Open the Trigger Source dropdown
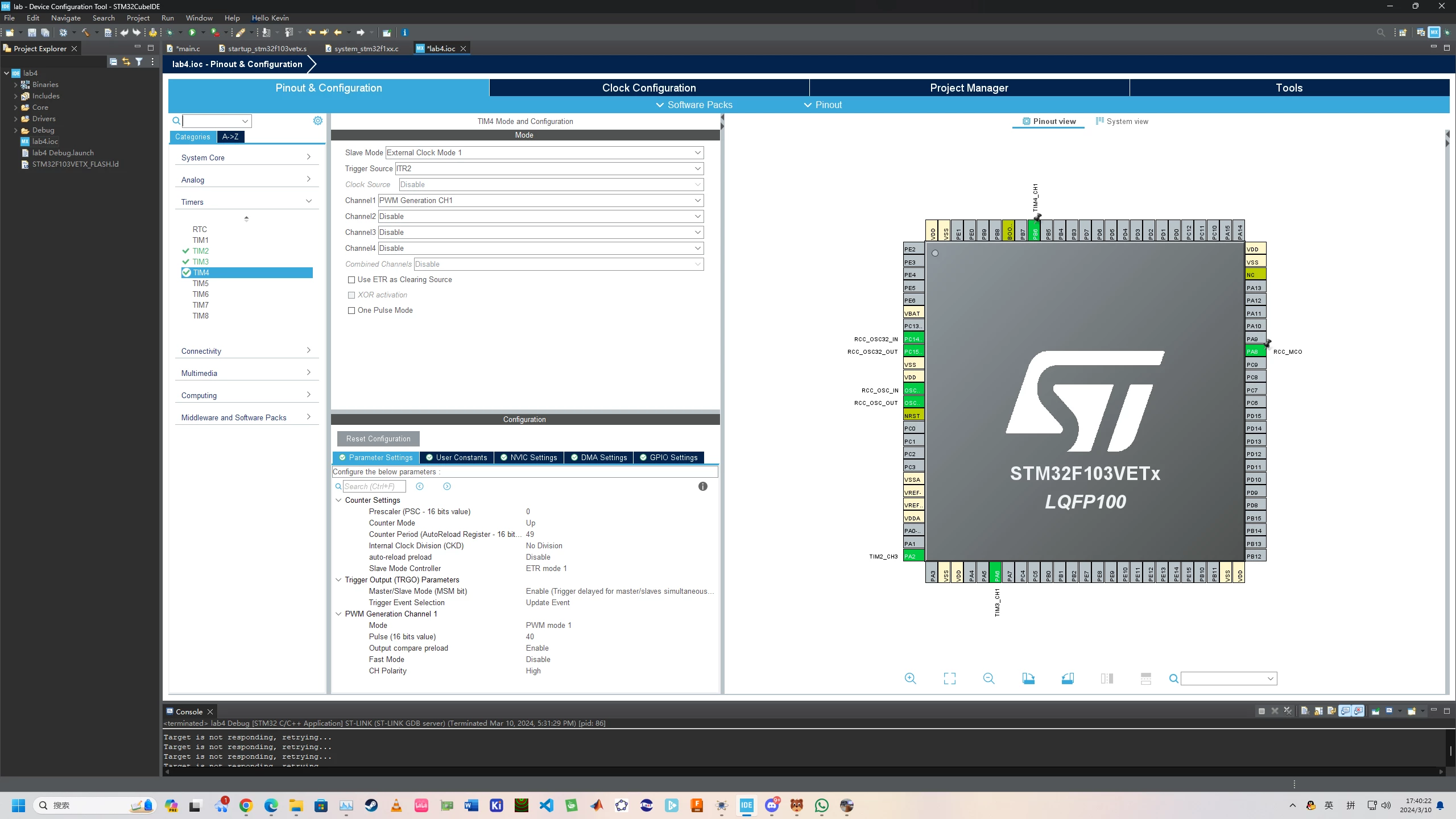The height and width of the screenshot is (819, 1456). tap(549, 168)
